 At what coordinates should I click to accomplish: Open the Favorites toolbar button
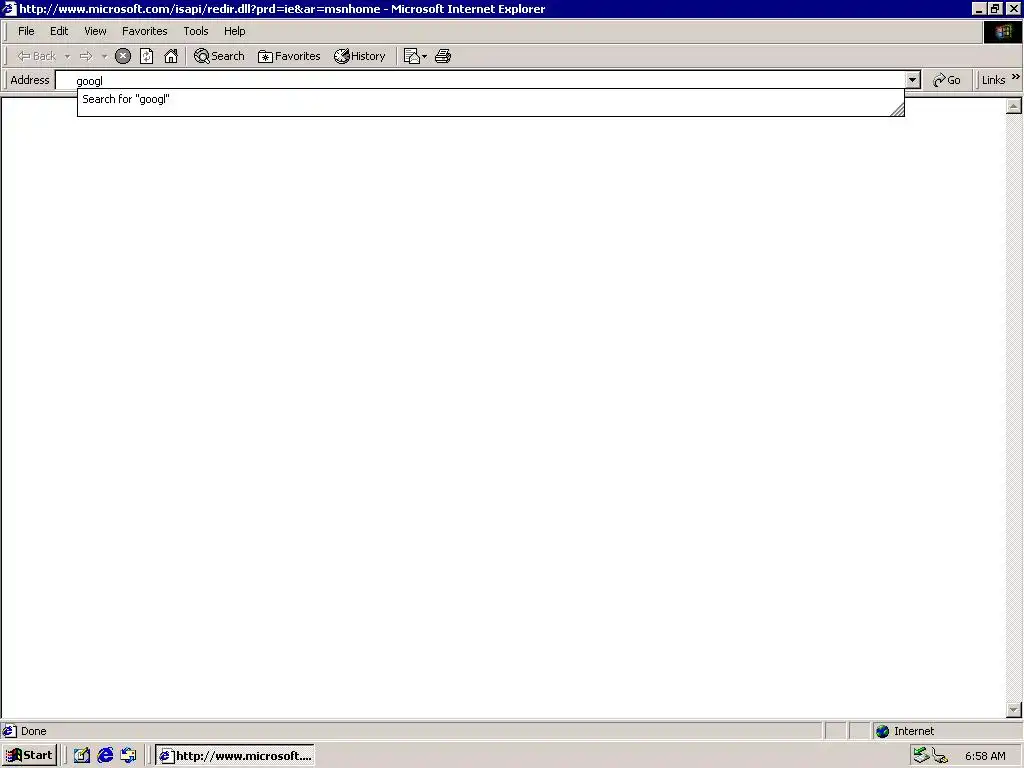pyautogui.click(x=289, y=56)
